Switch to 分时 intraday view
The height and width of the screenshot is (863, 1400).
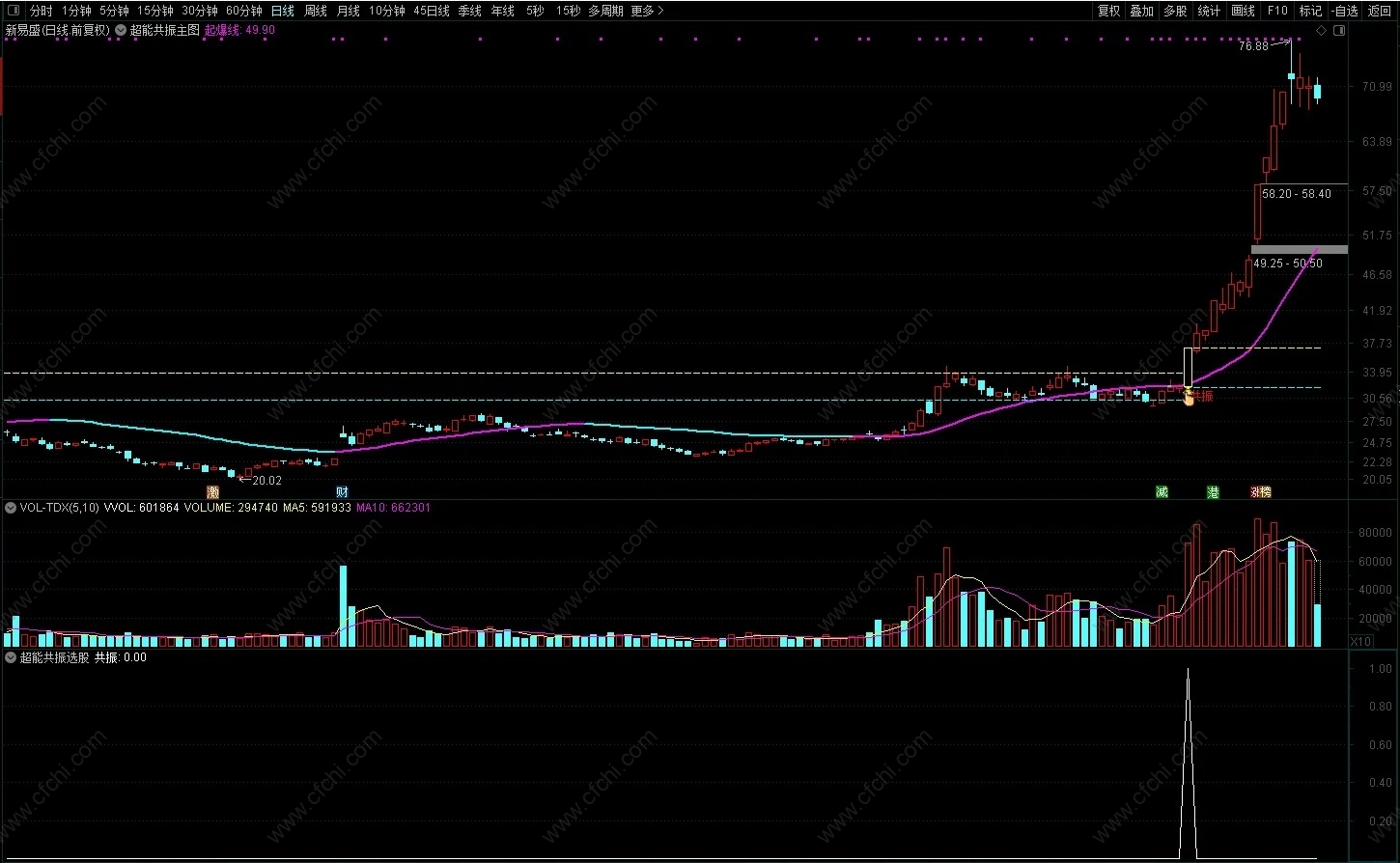point(41,12)
